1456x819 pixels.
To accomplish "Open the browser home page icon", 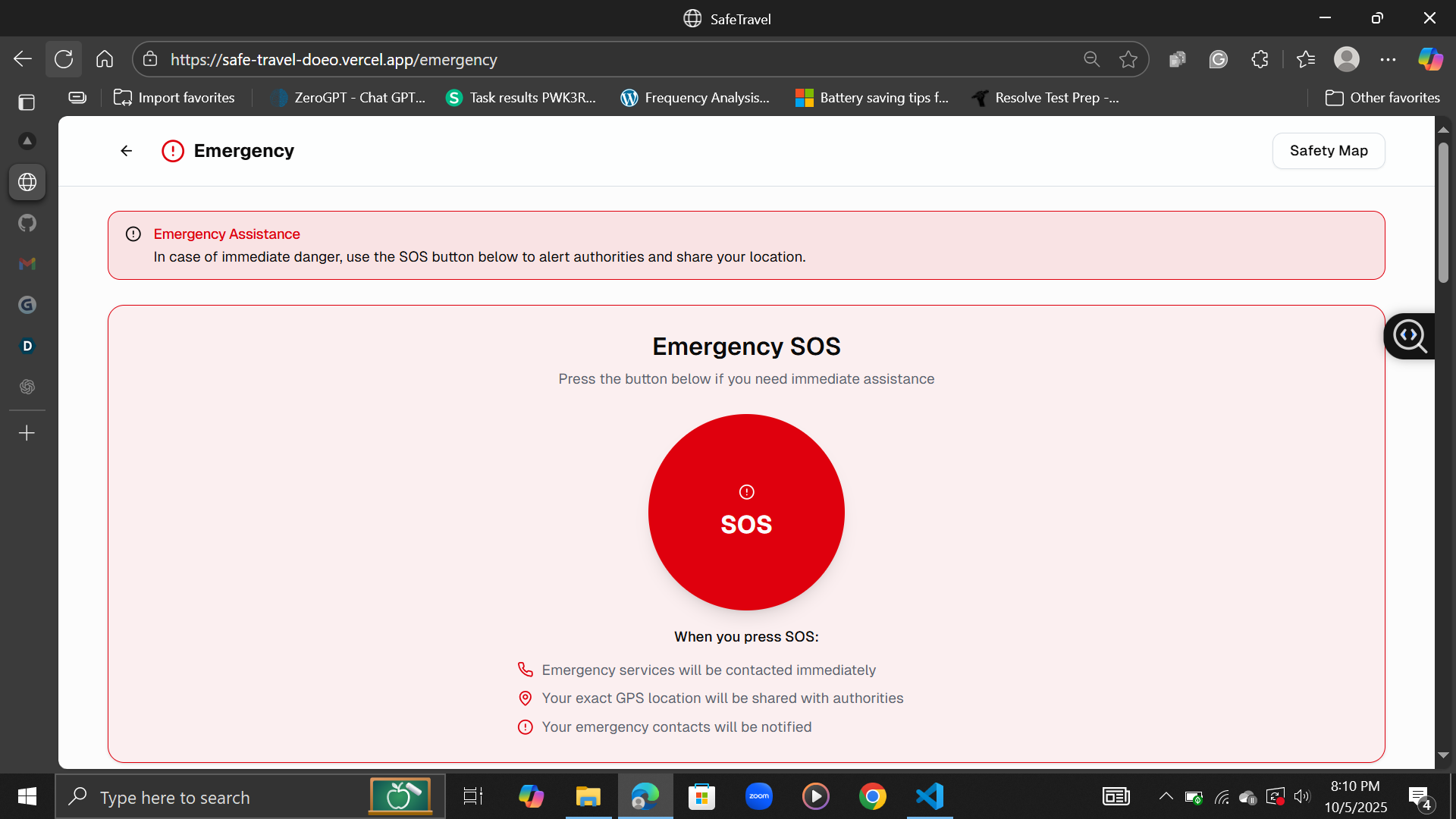I will tap(105, 59).
